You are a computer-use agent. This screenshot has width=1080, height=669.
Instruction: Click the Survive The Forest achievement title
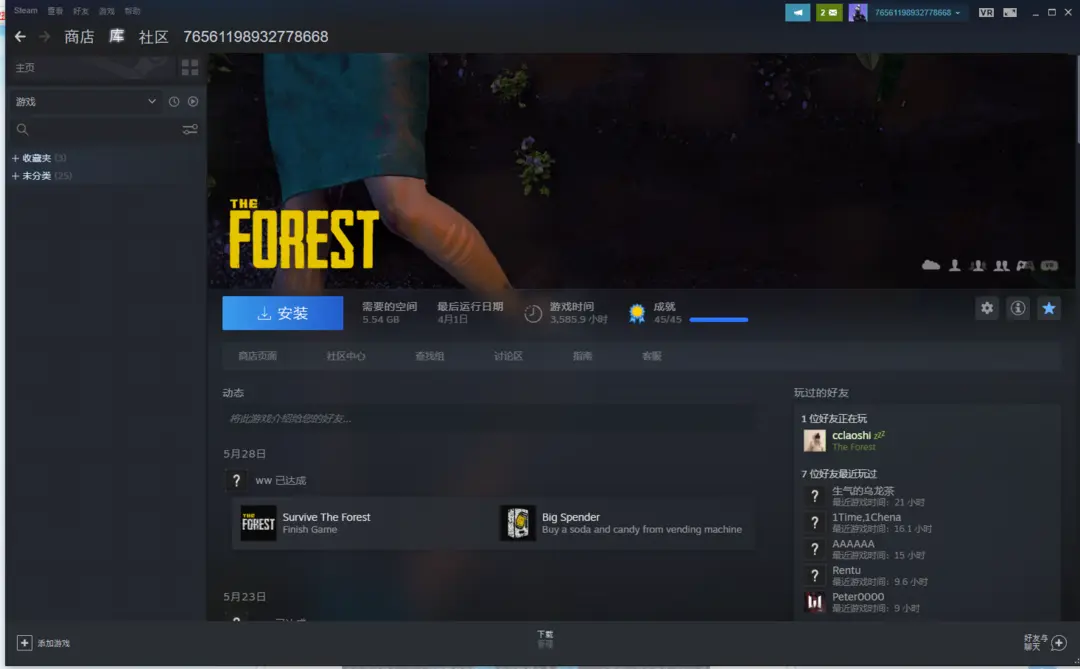[326, 517]
